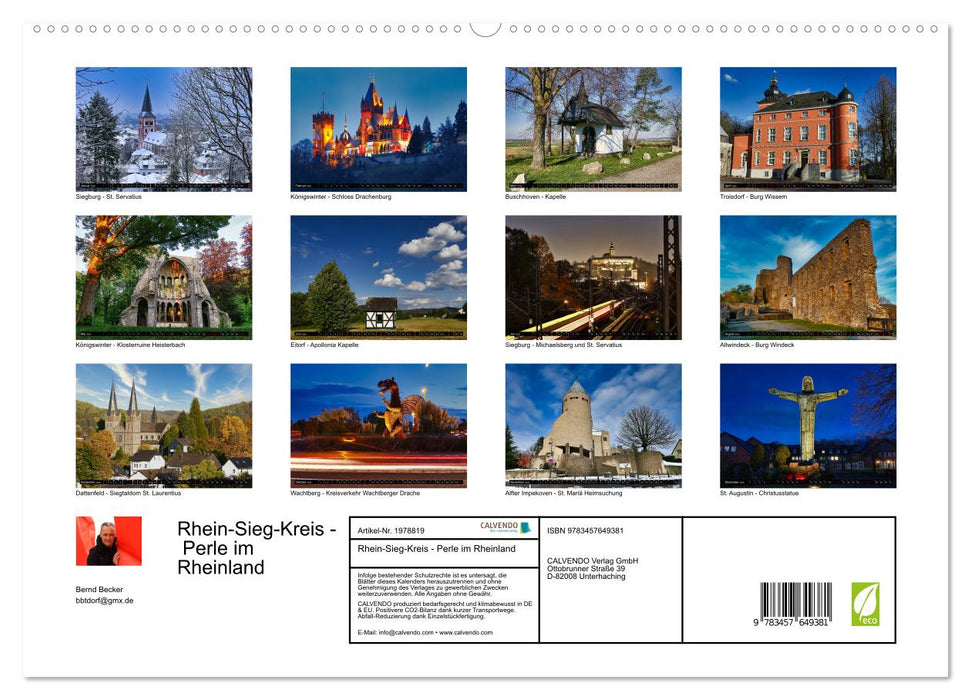Image resolution: width=971 pixels, height=700 pixels.
Task: Expand the Eitorf Apollonia Kapelle photo
Action: (x=378, y=275)
